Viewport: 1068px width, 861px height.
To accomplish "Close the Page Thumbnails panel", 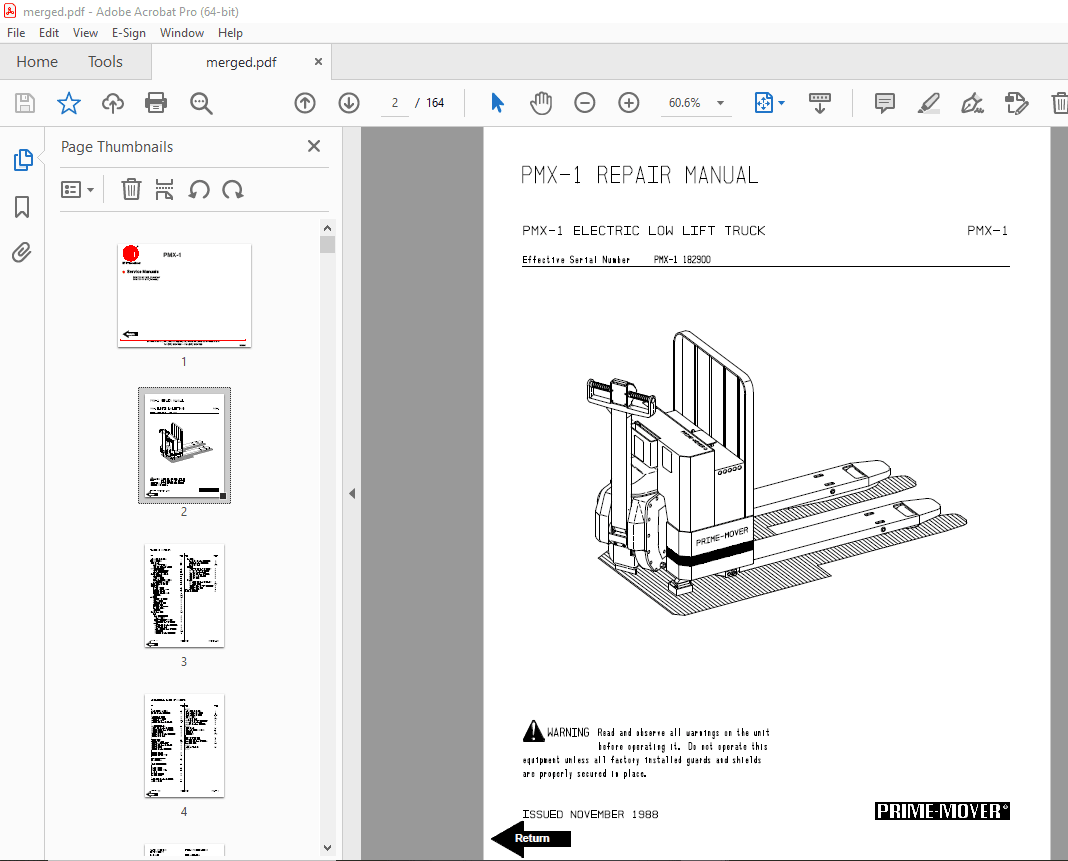I will [313, 146].
